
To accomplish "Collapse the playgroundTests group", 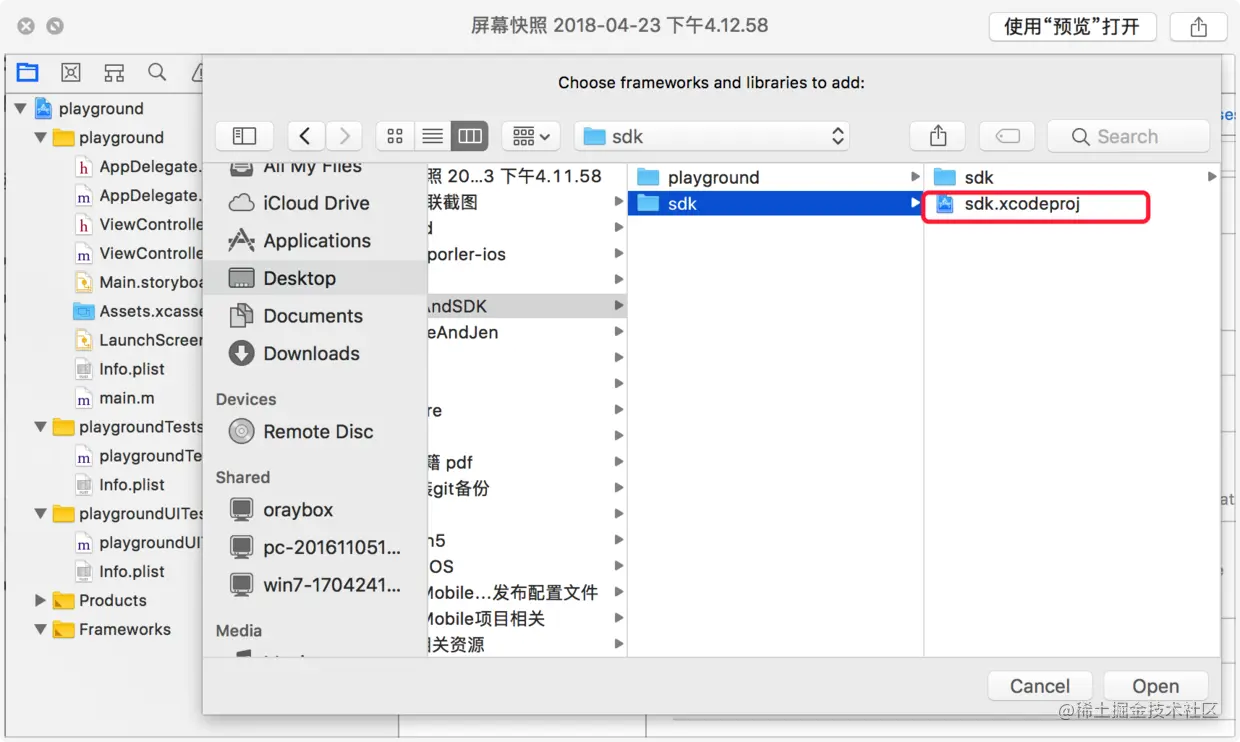I will click(41, 427).
